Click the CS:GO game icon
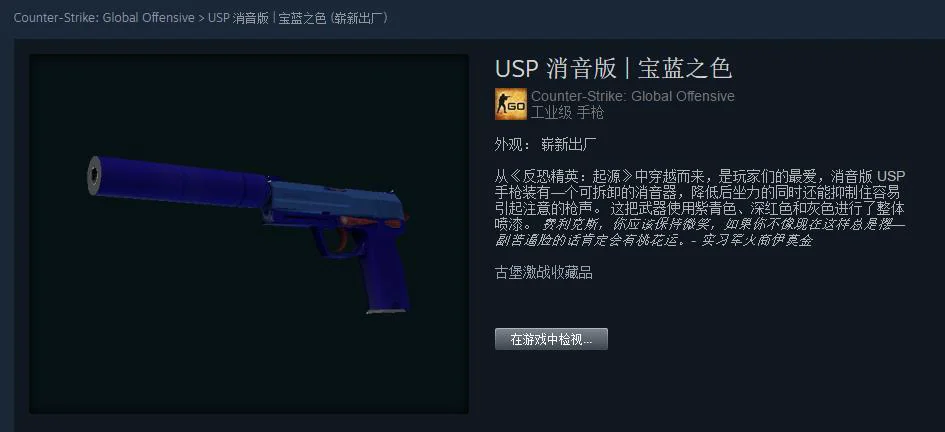 tap(510, 104)
